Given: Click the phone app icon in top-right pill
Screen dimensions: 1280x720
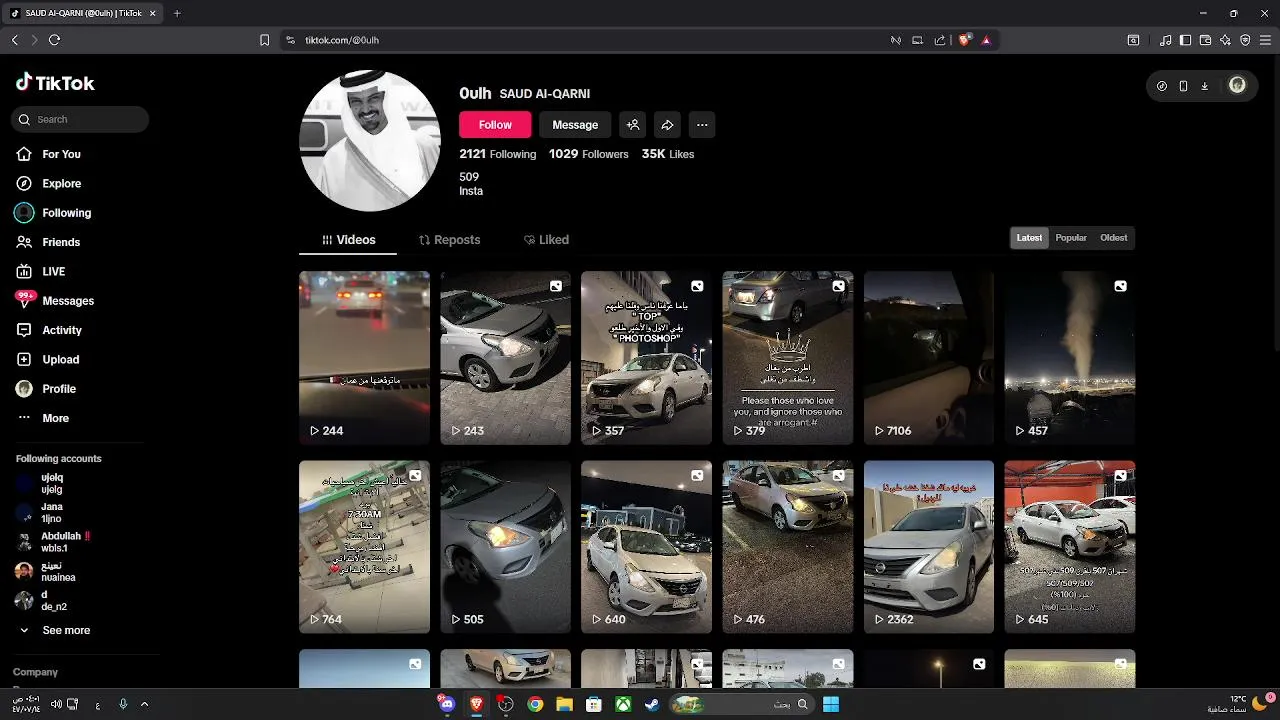Looking at the screenshot, I should click(x=1183, y=86).
